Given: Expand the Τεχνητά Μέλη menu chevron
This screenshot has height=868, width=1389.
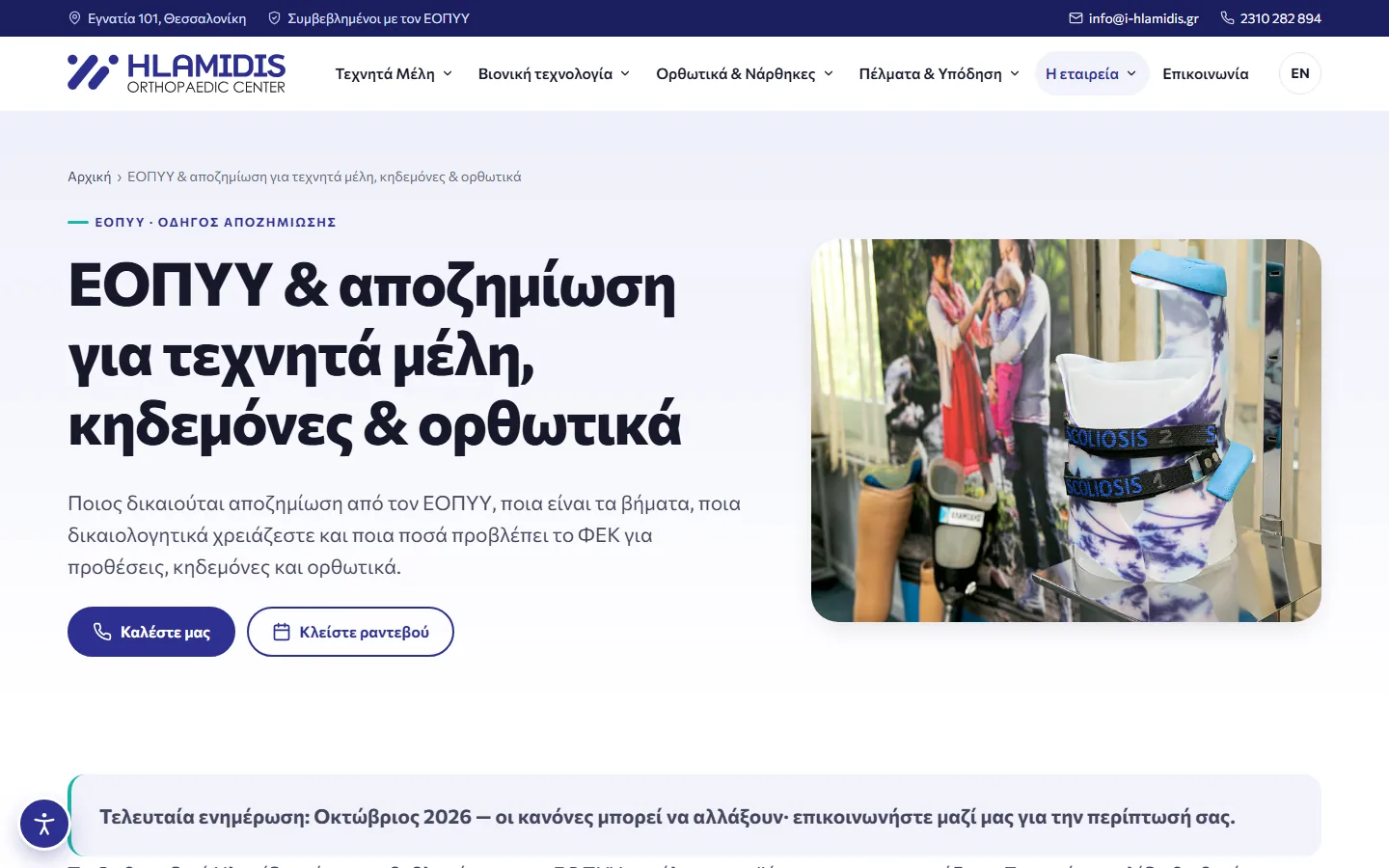Looking at the screenshot, I should pos(448,73).
